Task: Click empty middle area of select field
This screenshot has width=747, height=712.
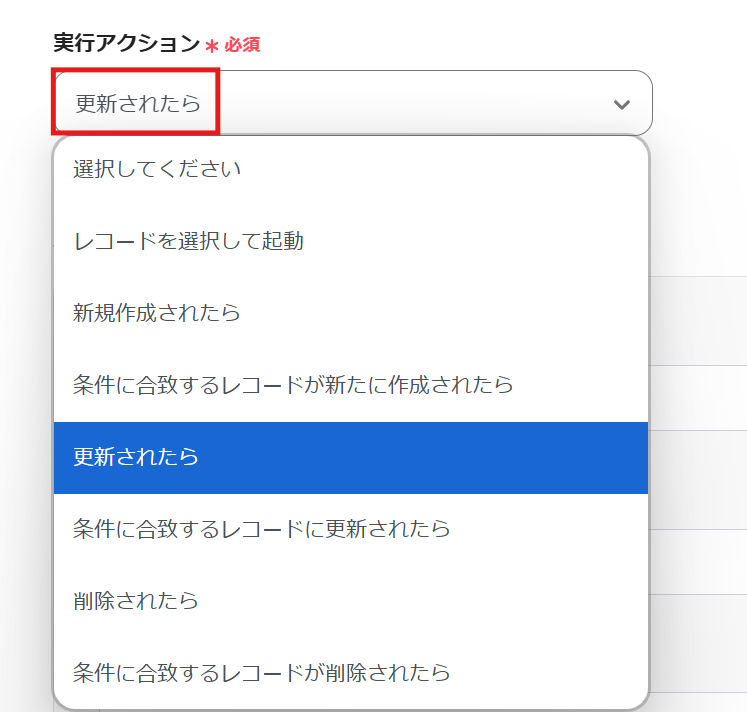Action: pos(400,104)
